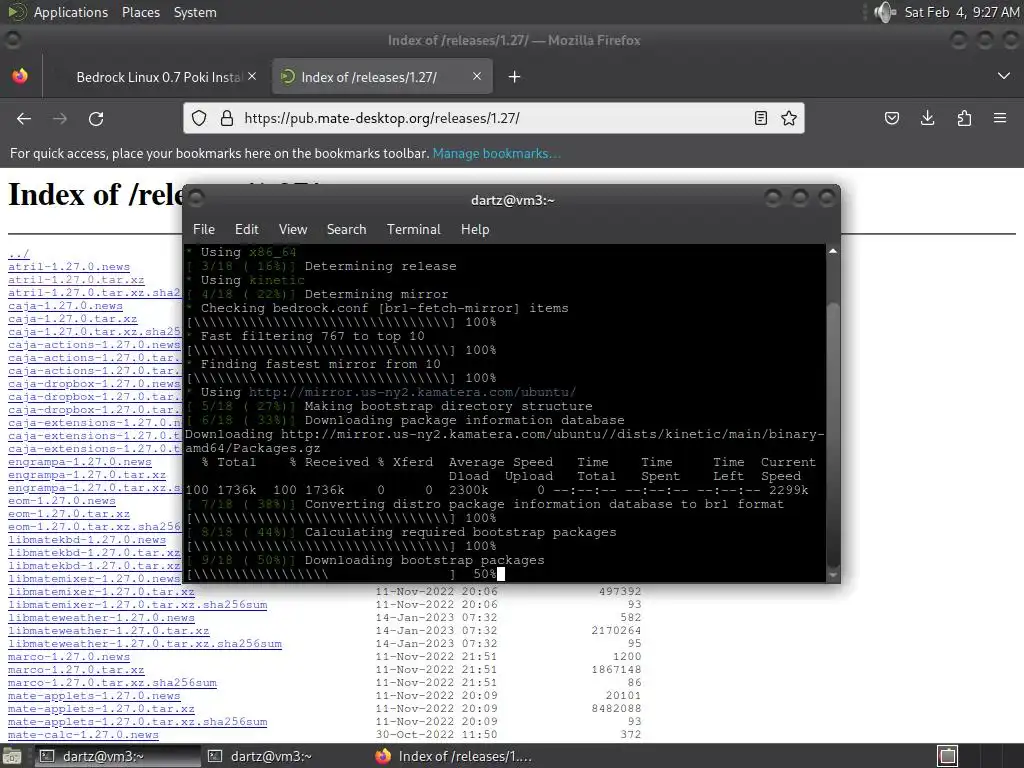The height and width of the screenshot is (768, 1024).
Task: Click the clock showing Sat Feb 4
Action: point(961,12)
